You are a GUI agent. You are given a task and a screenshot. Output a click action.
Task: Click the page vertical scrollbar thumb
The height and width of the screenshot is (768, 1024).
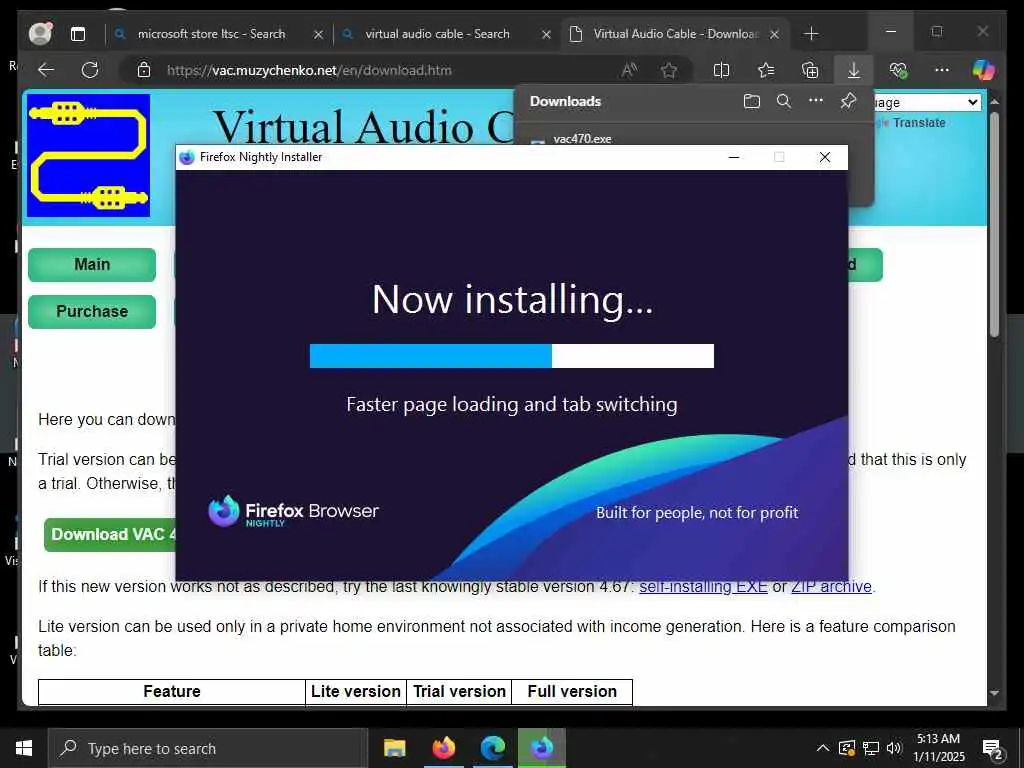[994, 225]
